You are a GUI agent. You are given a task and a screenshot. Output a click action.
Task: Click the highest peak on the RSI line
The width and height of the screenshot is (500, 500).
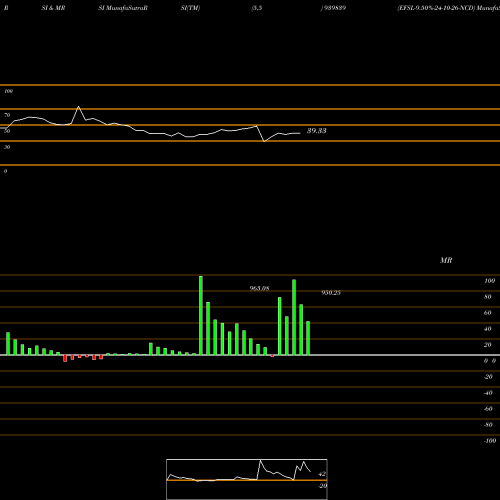(x=78, y=107)
